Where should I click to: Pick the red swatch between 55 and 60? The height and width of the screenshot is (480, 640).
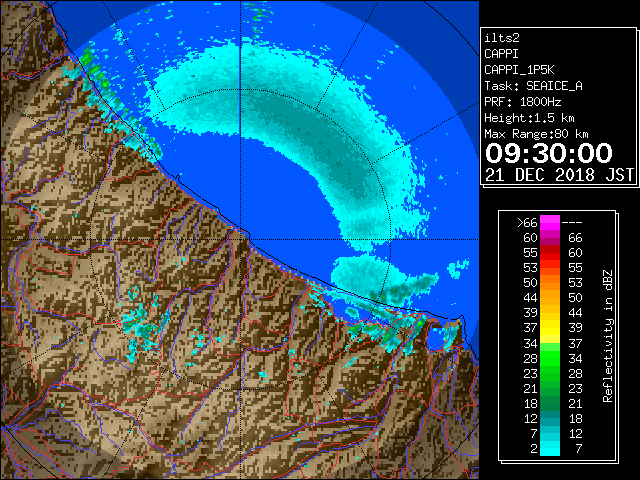coord(550,253)
